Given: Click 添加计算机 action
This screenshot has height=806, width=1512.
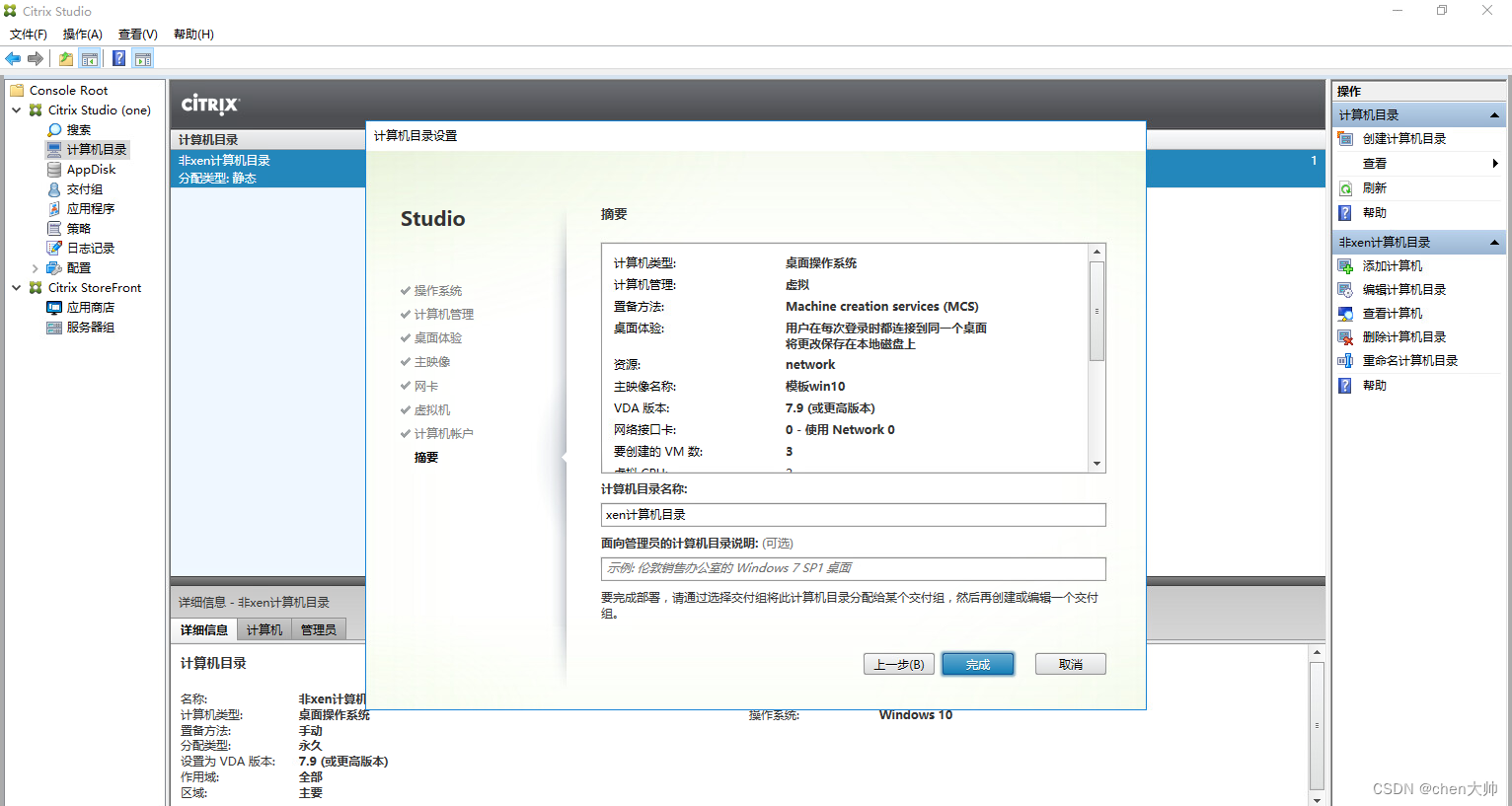Looking at the screenshot, I should 1393,266.
